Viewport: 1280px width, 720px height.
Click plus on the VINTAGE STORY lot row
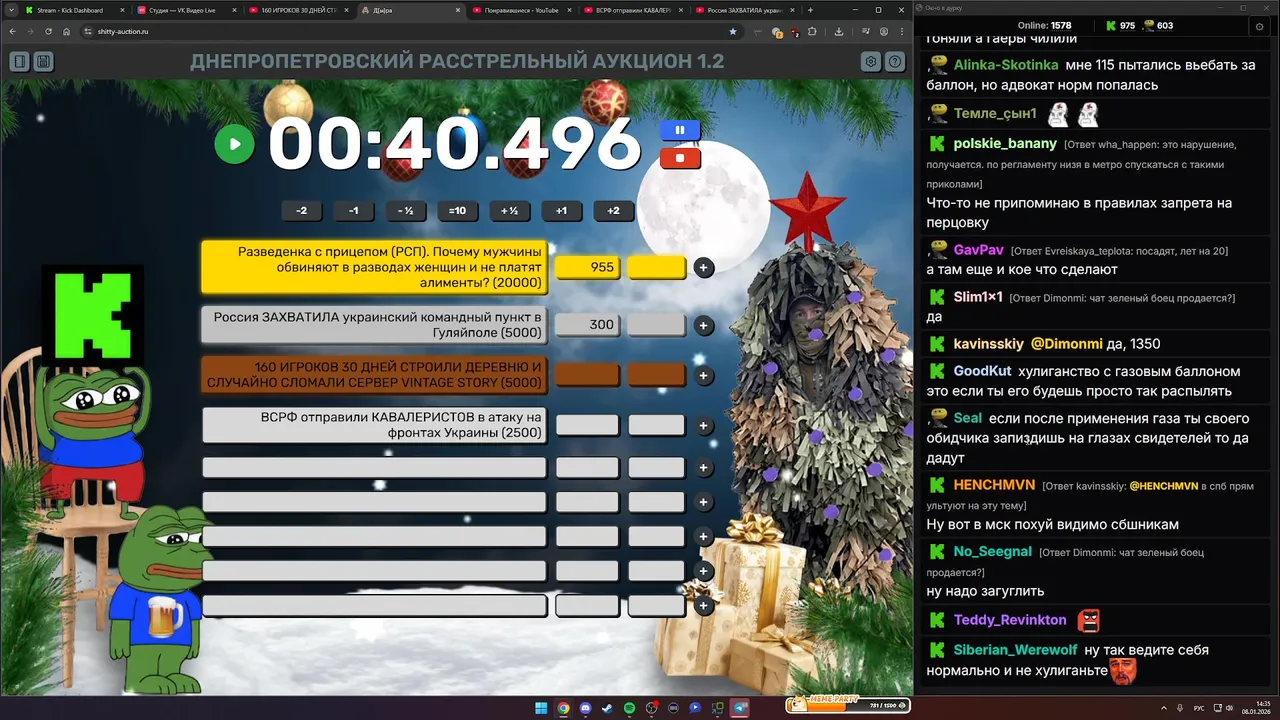(704, 375)
